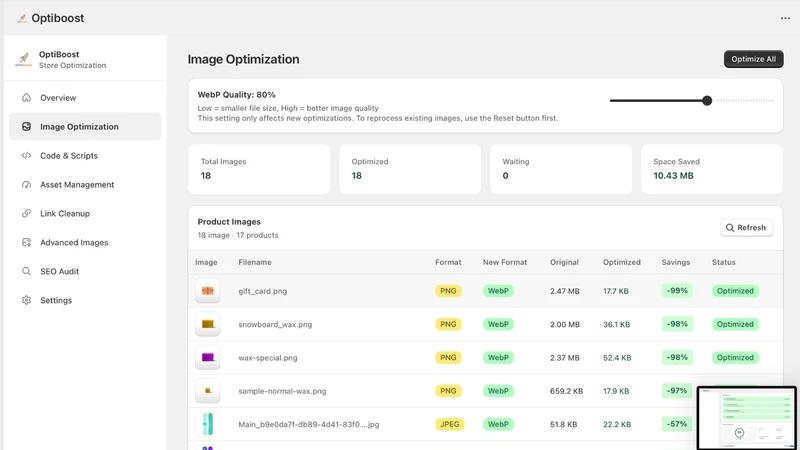This screenshot has height=450, width=800.
Task: Click the Original column header
Action: (564, 262)
